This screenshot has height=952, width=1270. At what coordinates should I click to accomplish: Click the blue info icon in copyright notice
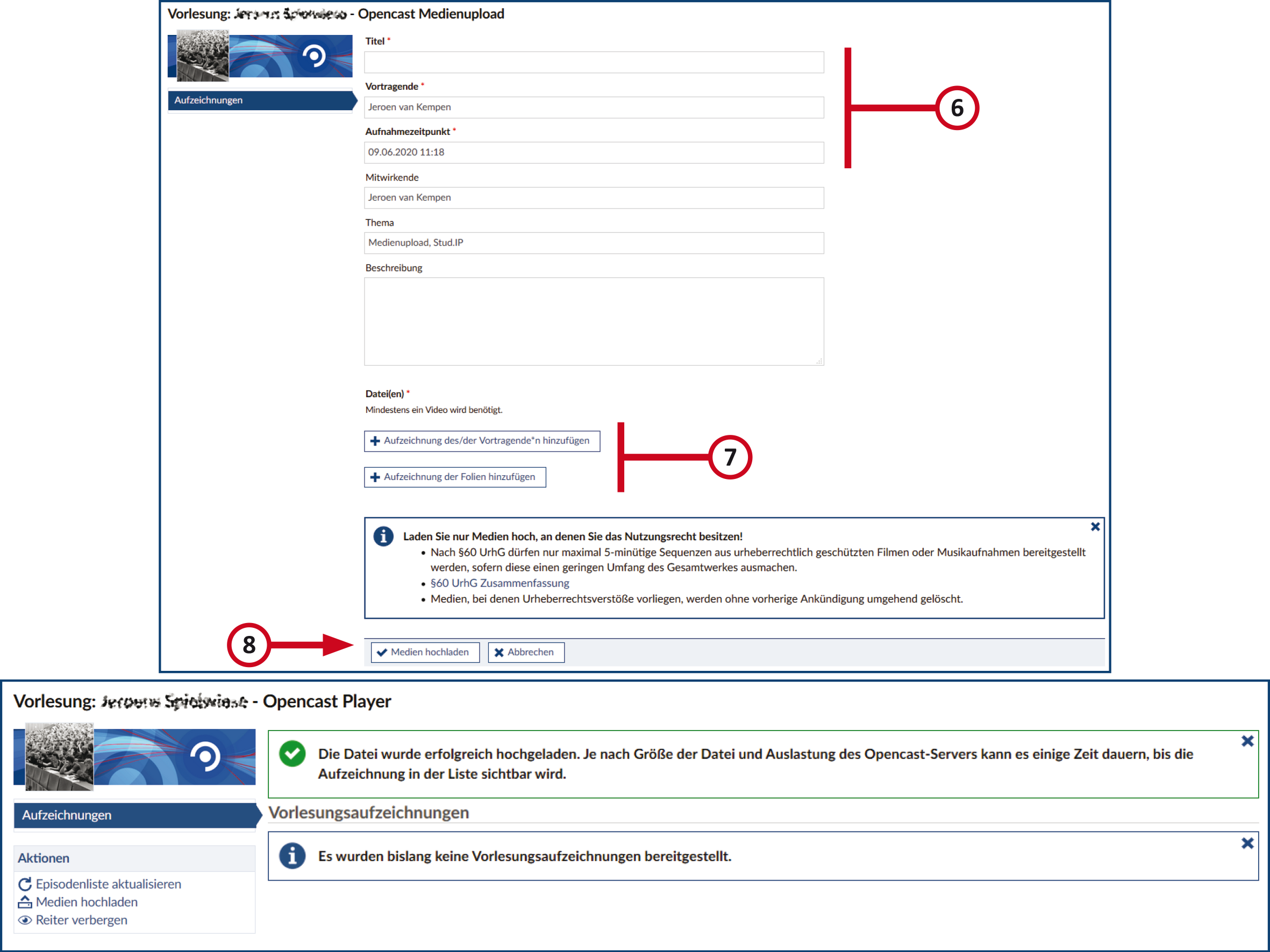point(383,536)
